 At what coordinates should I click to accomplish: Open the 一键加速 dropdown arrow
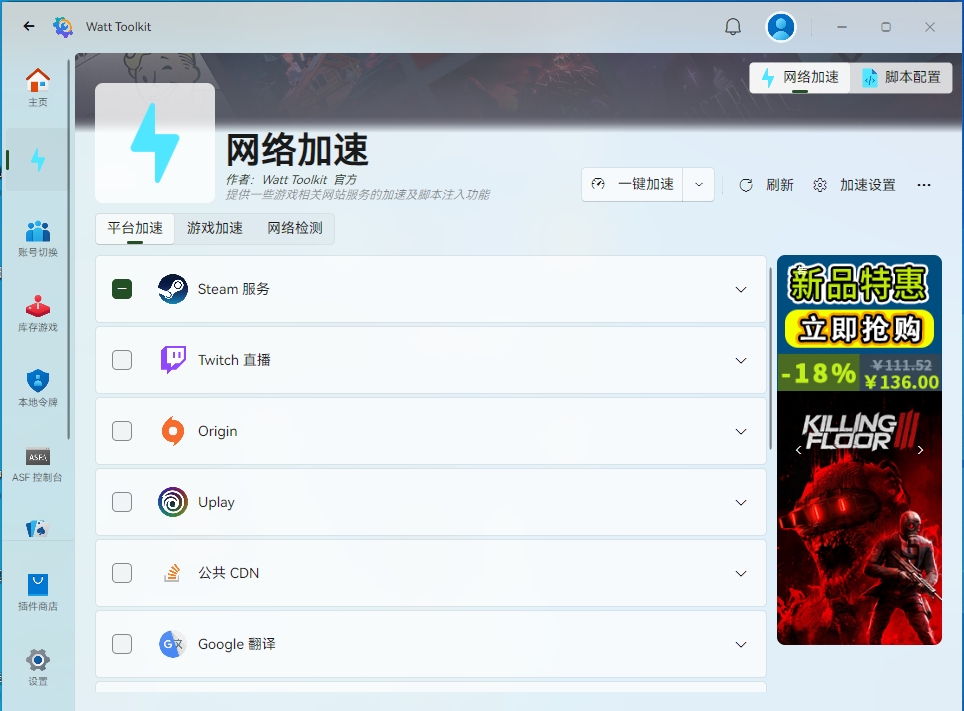699,184
